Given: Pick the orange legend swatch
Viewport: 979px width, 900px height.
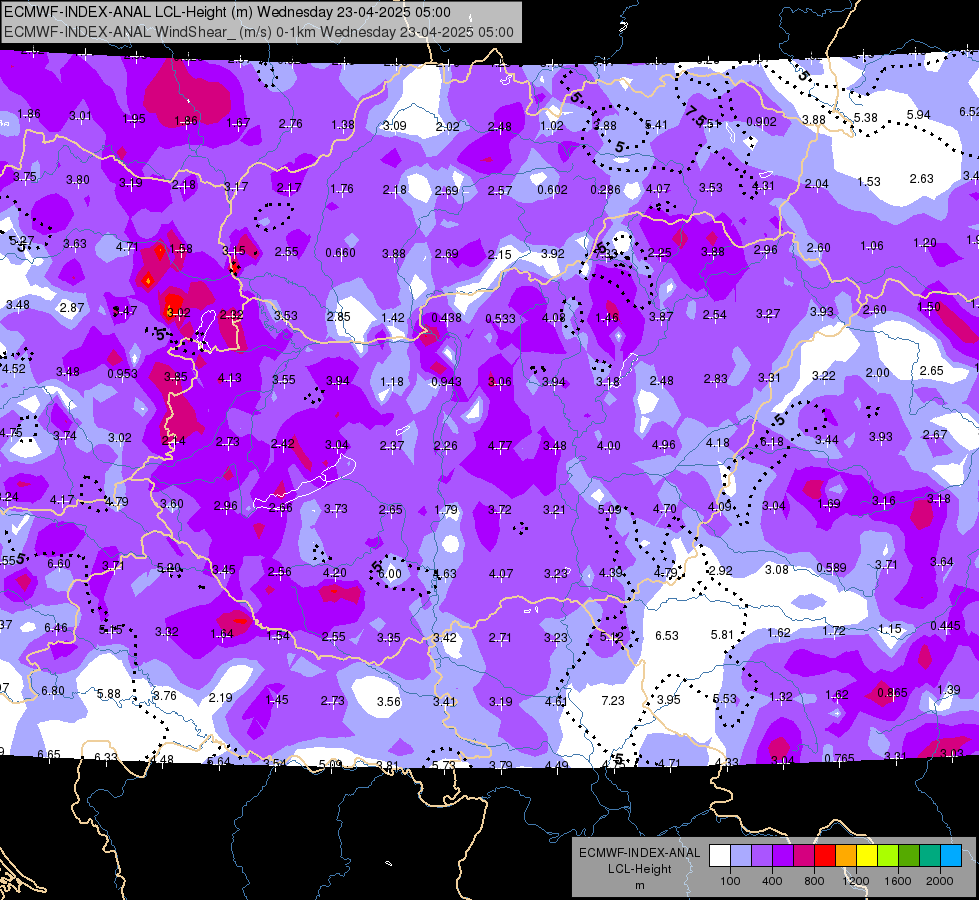Looking at the screenshot, I should (846, 855).
